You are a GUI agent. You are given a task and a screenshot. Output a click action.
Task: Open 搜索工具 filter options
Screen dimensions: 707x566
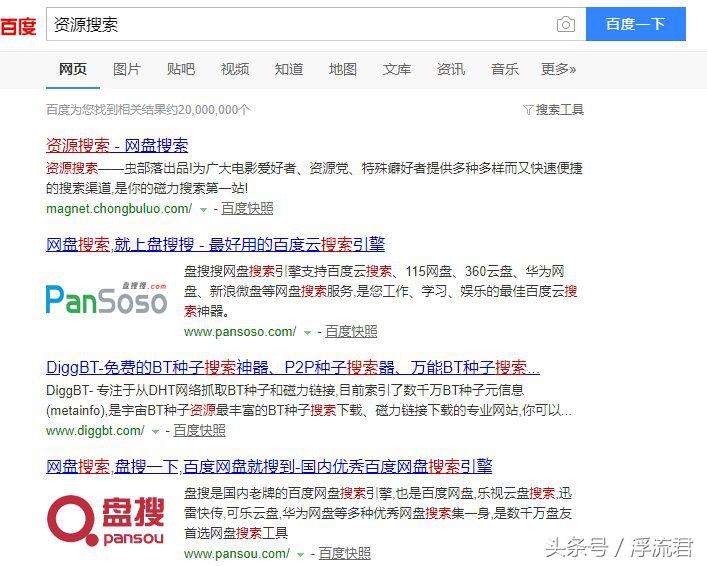point(560,110)
